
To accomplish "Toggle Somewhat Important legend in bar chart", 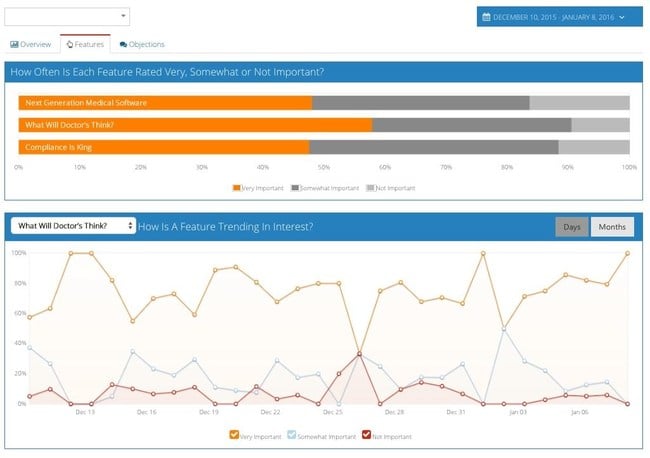I will [325, 188].
